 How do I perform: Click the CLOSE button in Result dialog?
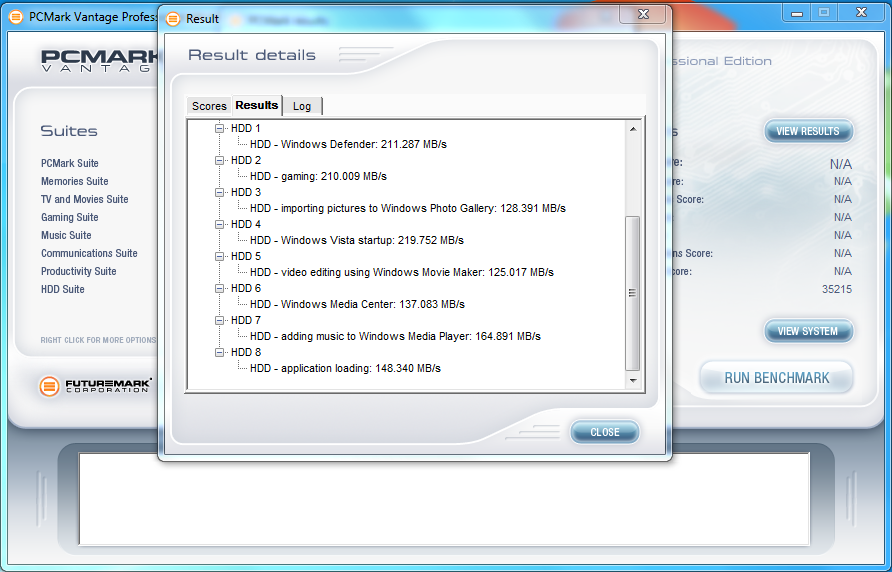[605, 432]
